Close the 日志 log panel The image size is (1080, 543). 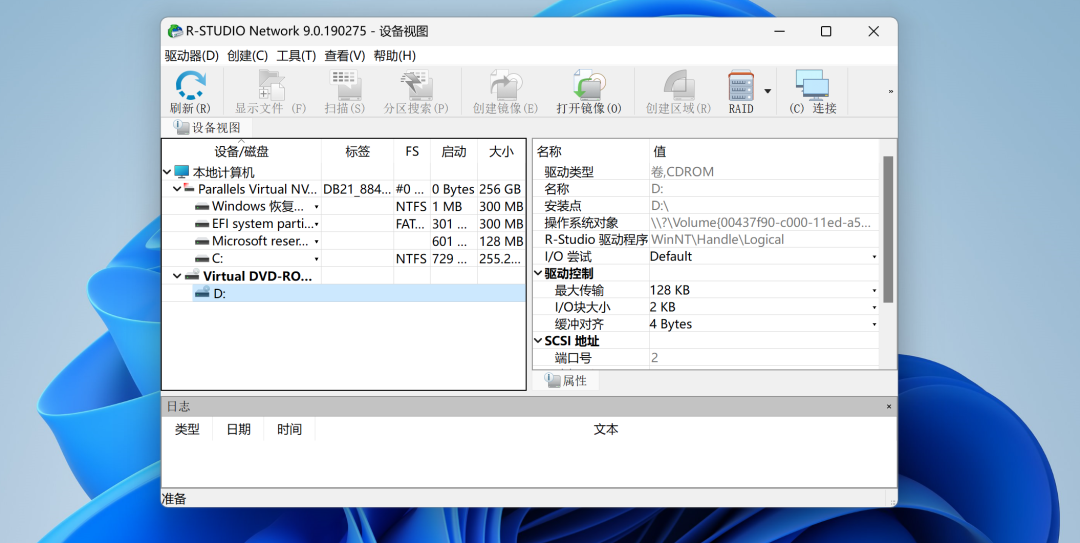pyautogui.click(x=889, y=407)
